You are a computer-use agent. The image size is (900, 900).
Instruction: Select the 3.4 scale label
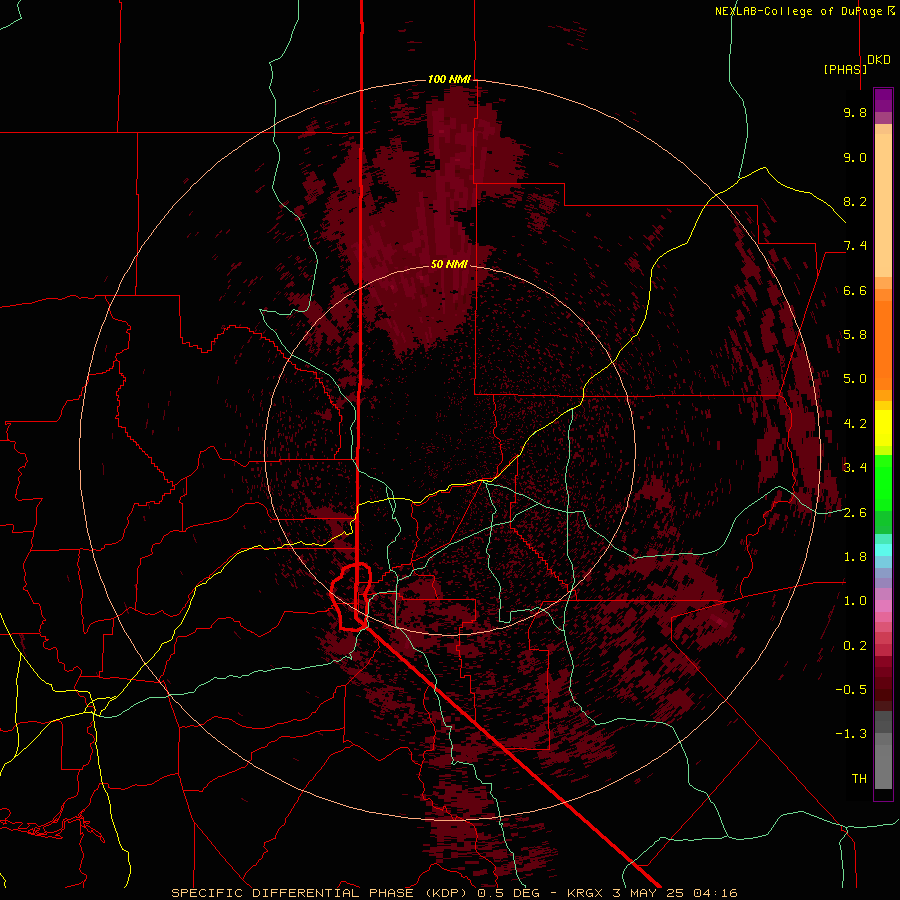855,468
